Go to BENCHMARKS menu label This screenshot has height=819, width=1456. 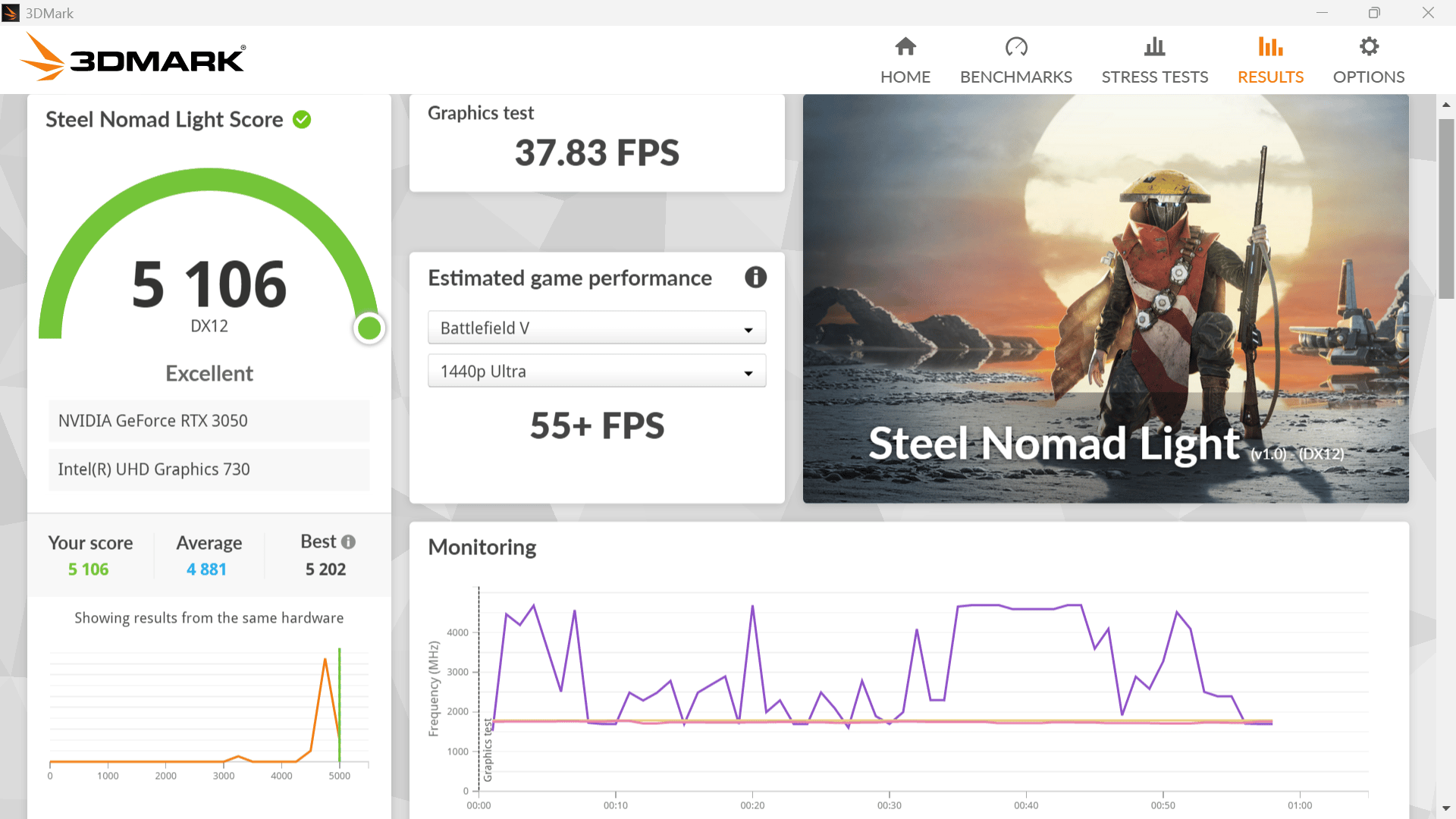[x=1016, y=77]
